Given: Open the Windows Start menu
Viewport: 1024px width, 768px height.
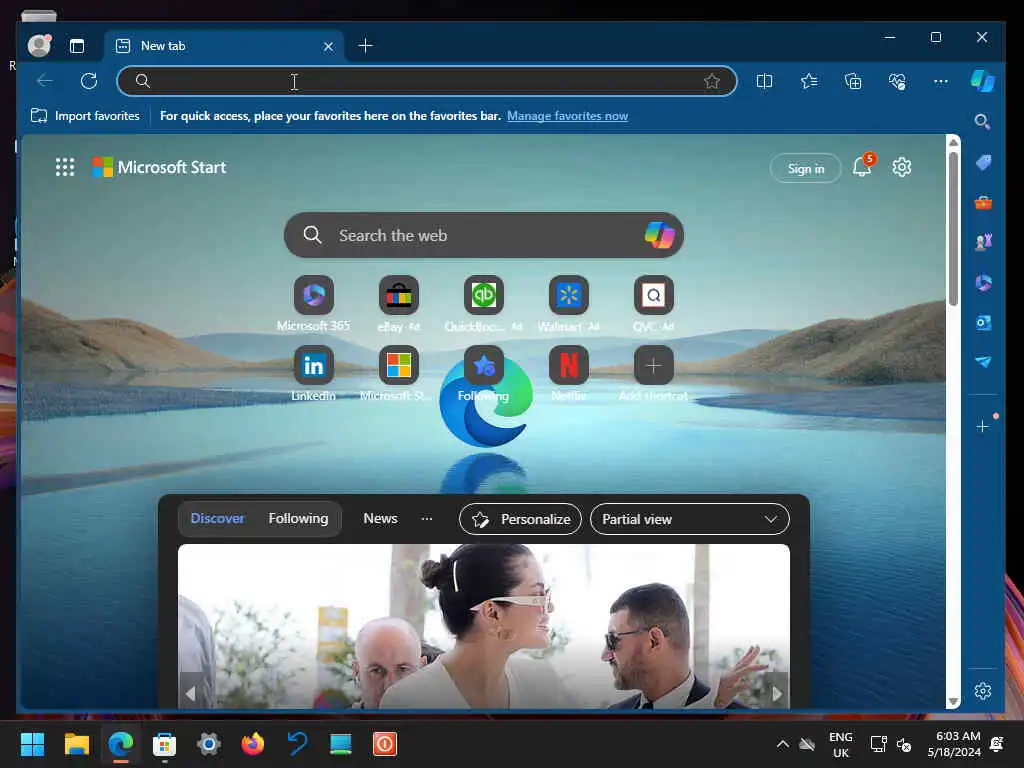Looking at the screenshot, I should click(32, 744).
